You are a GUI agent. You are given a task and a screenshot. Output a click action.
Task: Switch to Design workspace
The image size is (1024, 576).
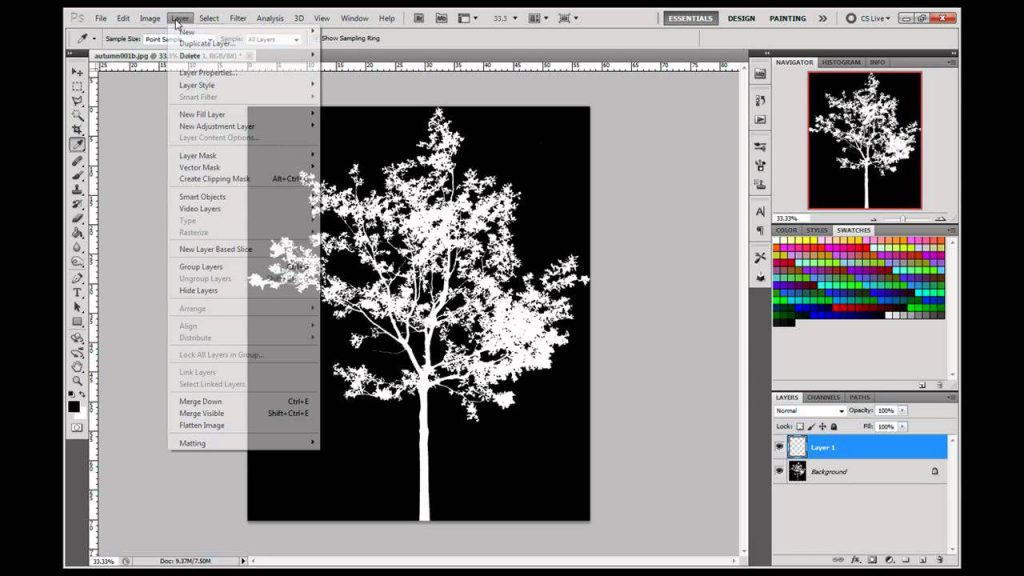point(741,18)
